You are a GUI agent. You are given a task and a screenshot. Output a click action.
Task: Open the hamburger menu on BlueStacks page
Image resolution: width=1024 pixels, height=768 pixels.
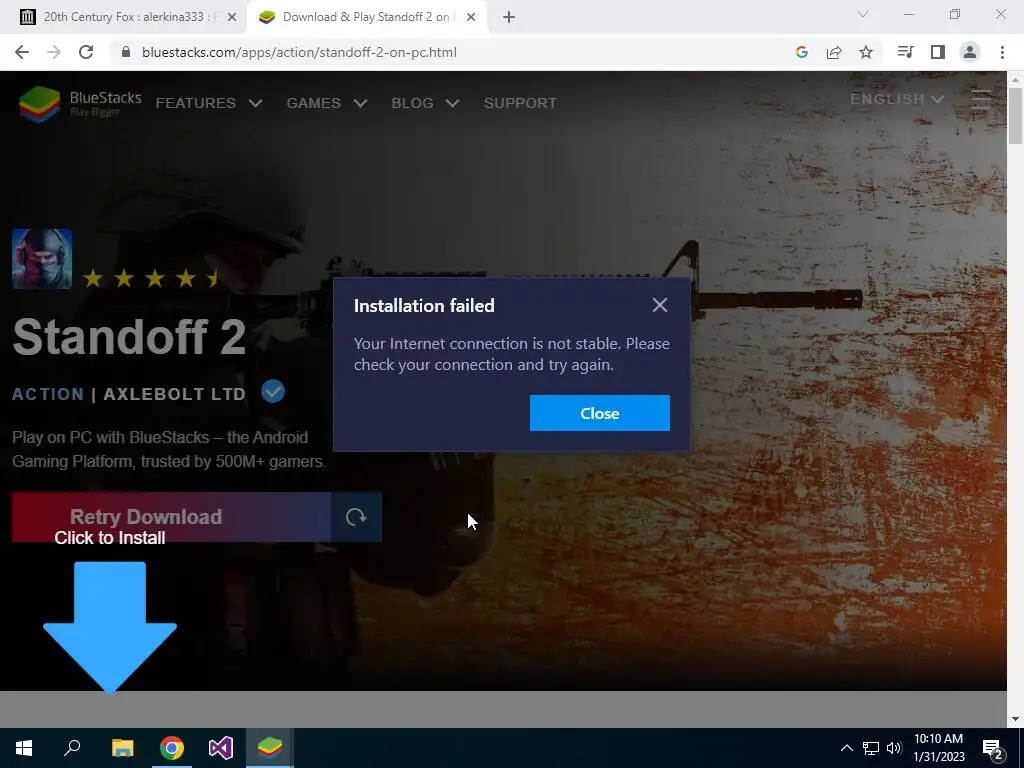981,100
